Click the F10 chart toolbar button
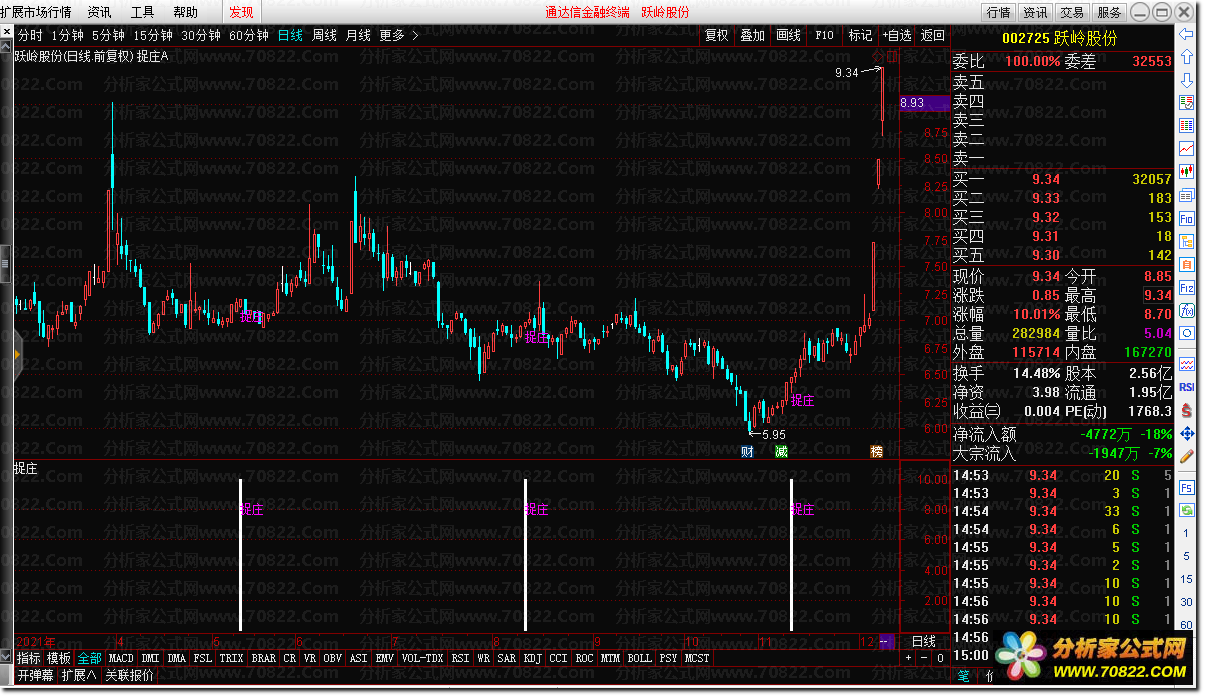 (x=824, y=35)
